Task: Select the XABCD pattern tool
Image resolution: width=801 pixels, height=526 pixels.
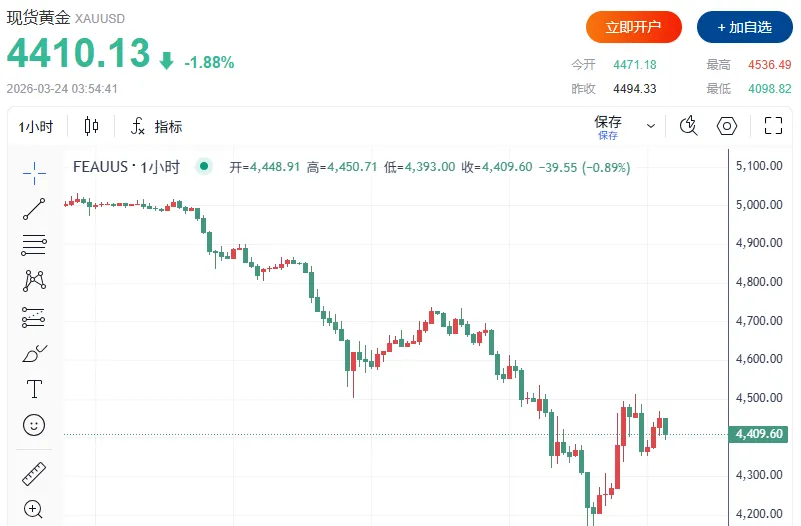Action: [34, 281]
